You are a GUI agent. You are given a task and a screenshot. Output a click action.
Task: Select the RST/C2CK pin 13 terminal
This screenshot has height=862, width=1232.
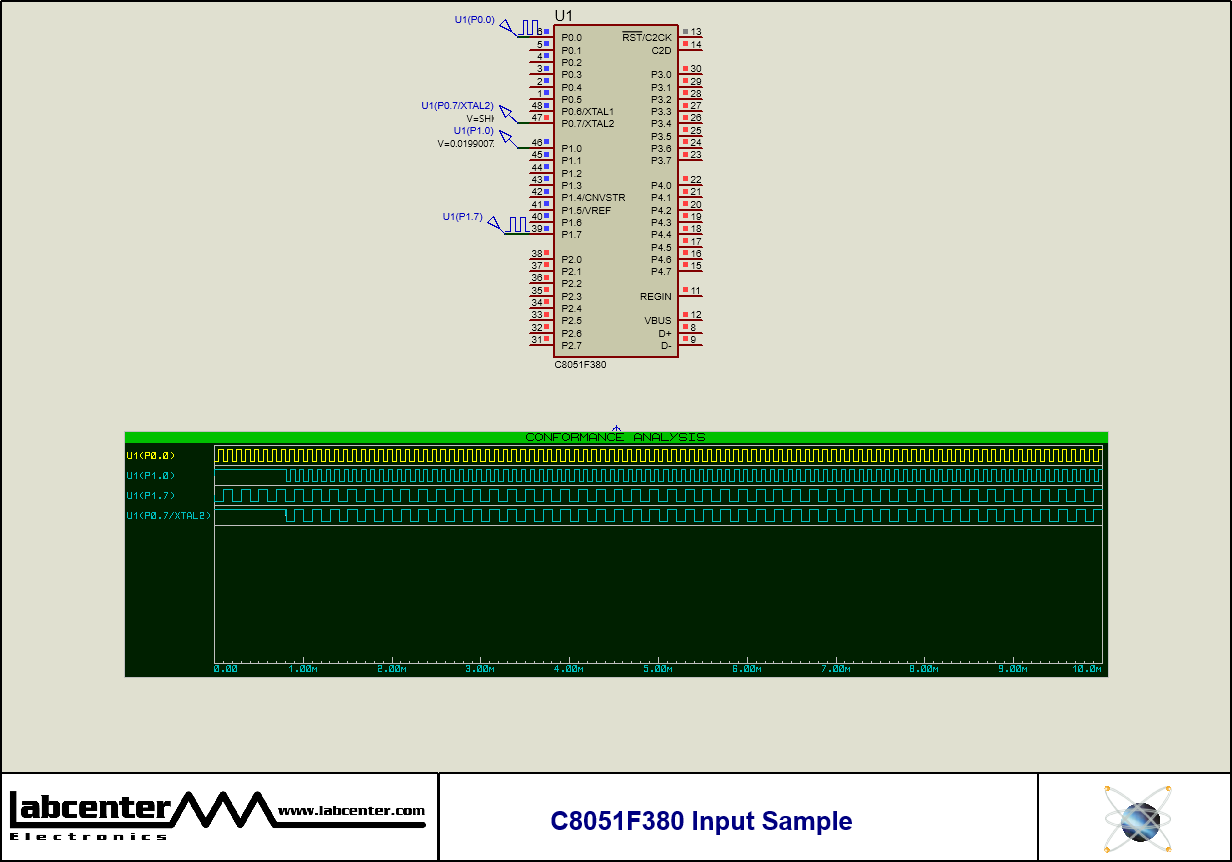pyautogui.click(x=688, y=33)
